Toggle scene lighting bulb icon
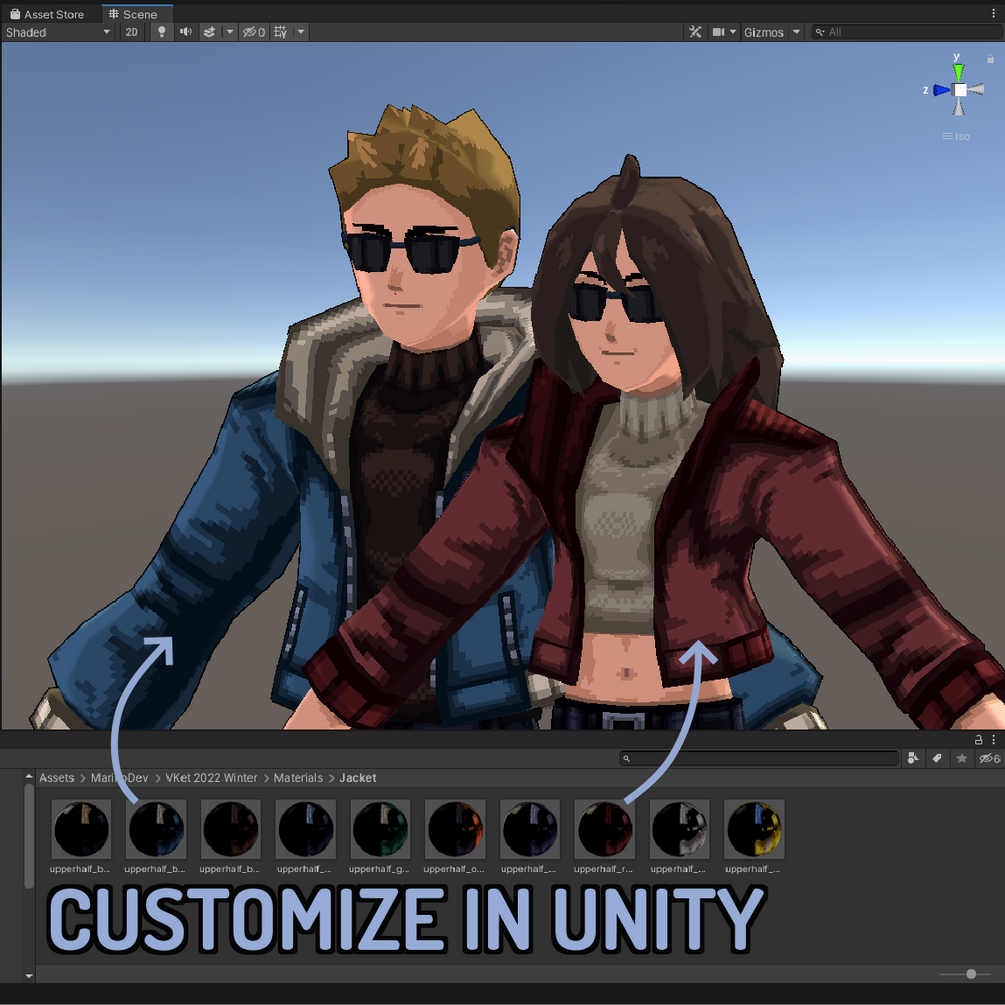This screenshot has width=1005, height=1005. pos(162,32)
